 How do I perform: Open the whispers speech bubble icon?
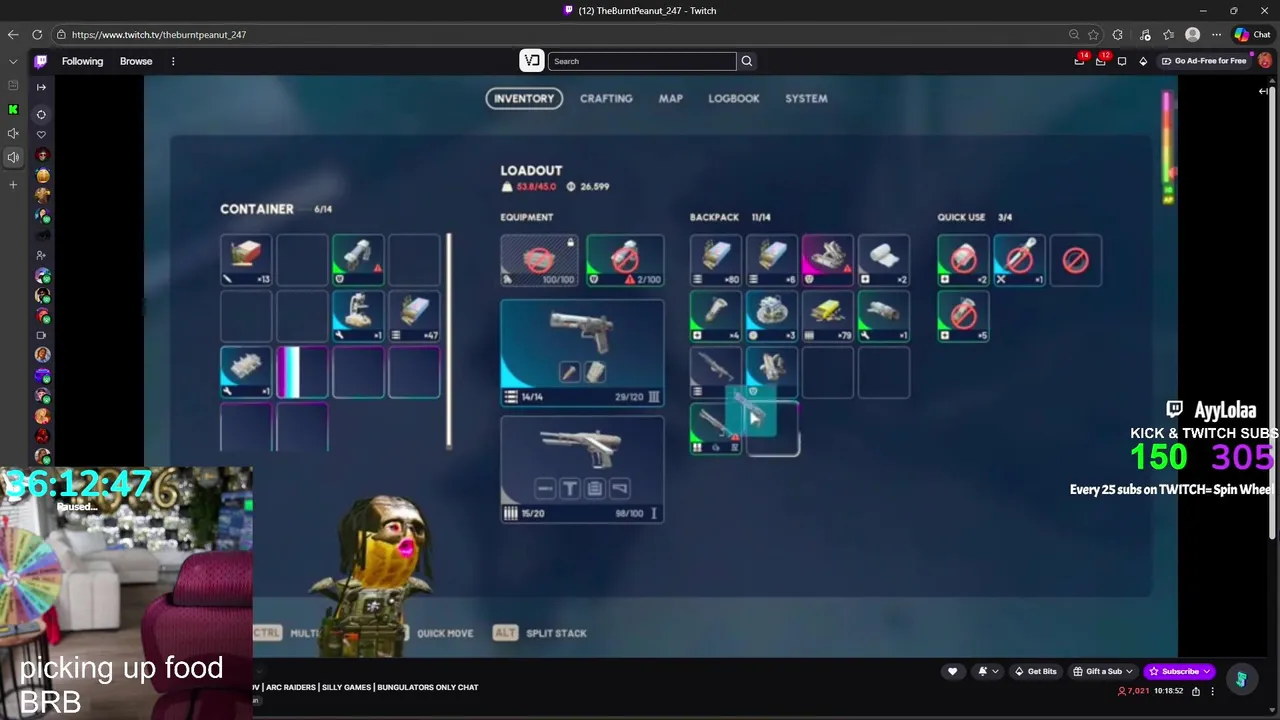(x=1122, y=61)
